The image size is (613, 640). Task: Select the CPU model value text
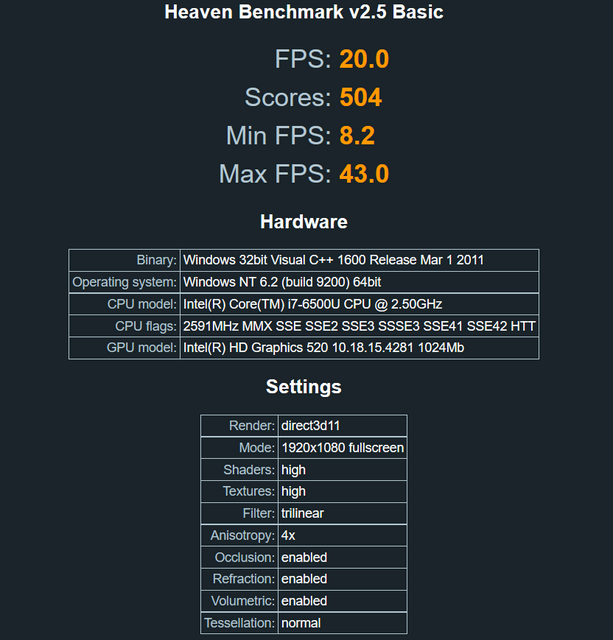click(312, 304)
